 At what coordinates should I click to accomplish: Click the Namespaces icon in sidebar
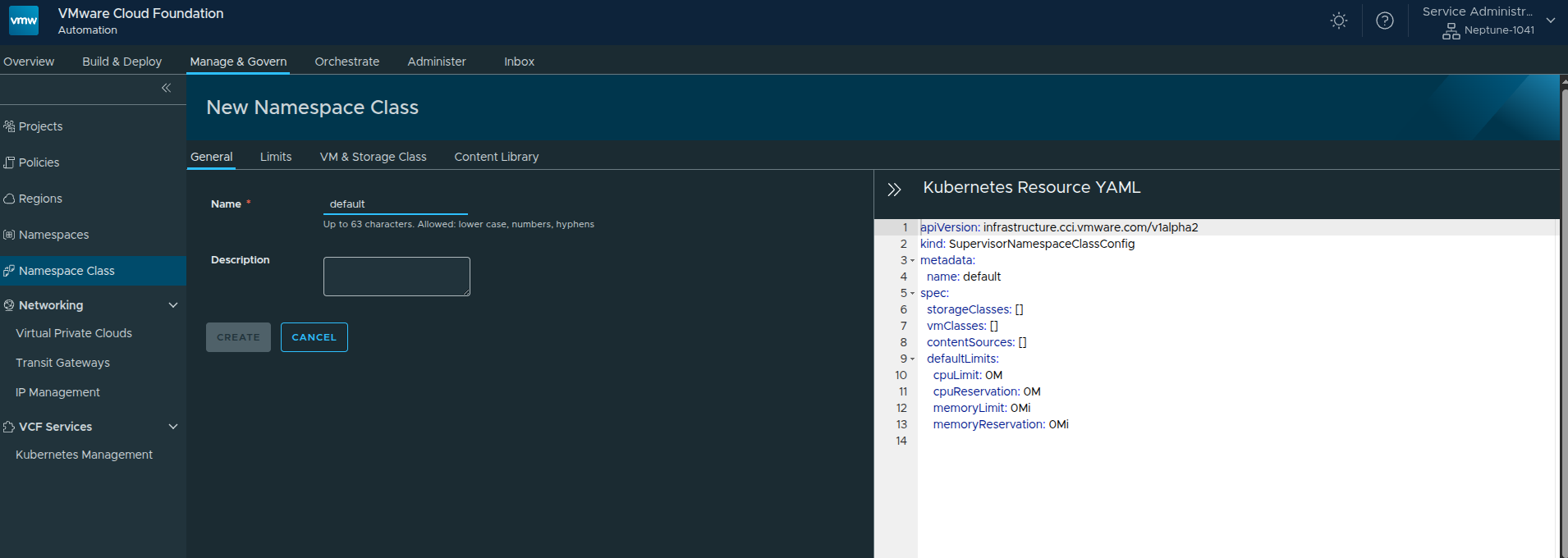point(9,235)
